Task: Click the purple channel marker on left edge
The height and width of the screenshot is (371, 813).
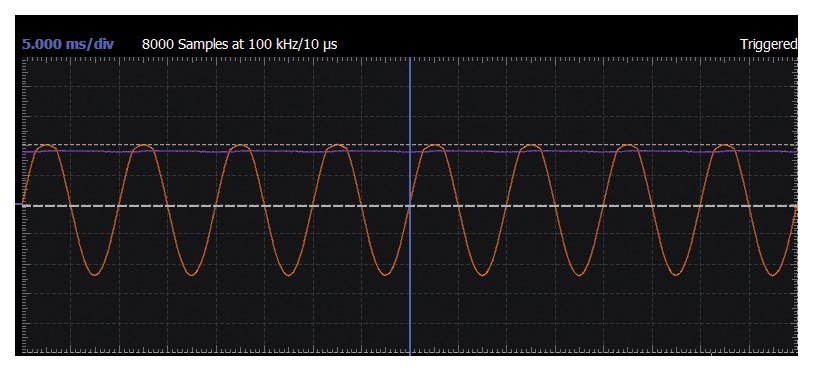Action: tap(19, 204)
